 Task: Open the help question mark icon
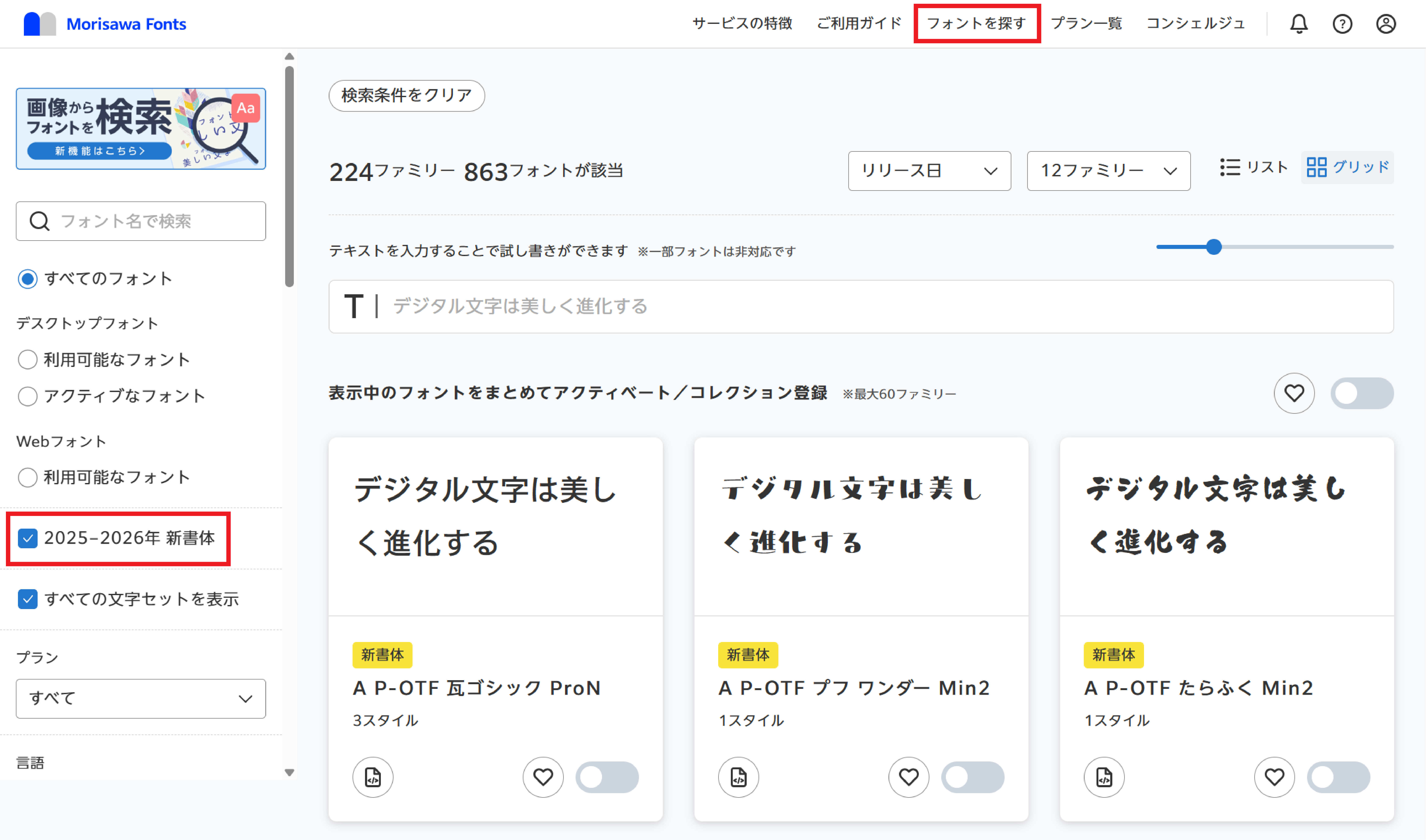tap(1342, 24)
